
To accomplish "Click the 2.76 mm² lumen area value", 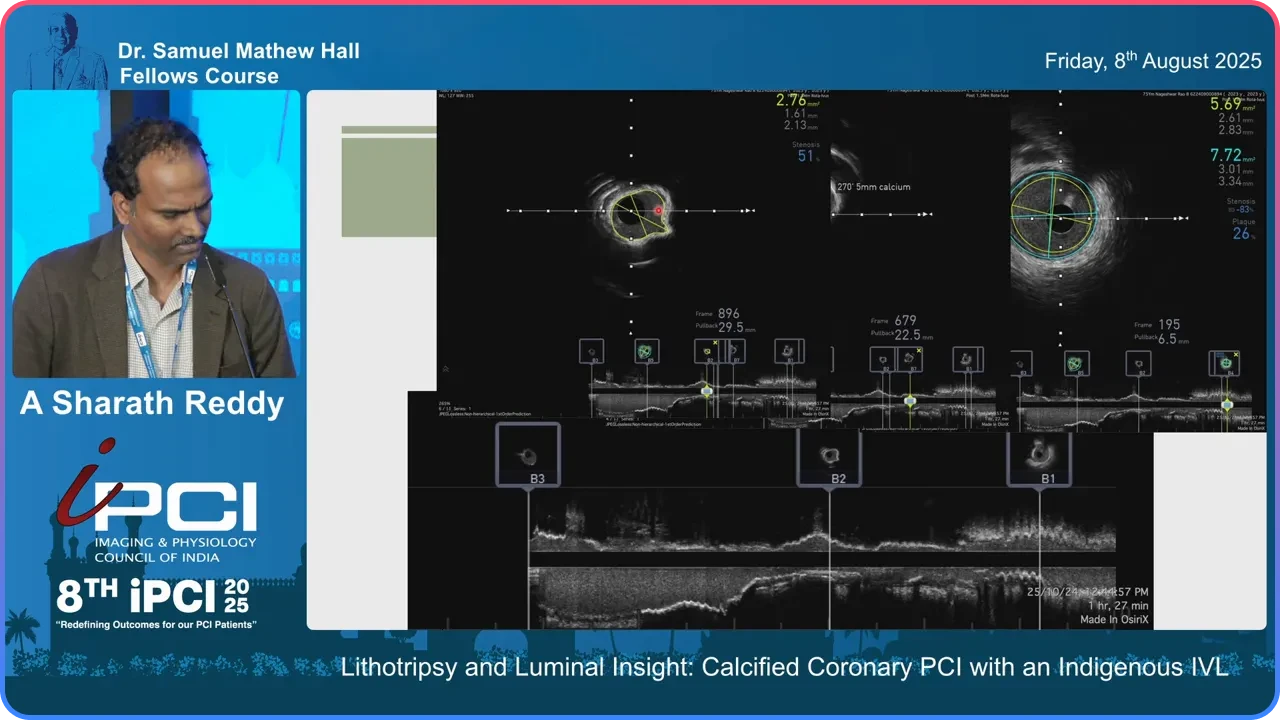I will pos(797,101).
